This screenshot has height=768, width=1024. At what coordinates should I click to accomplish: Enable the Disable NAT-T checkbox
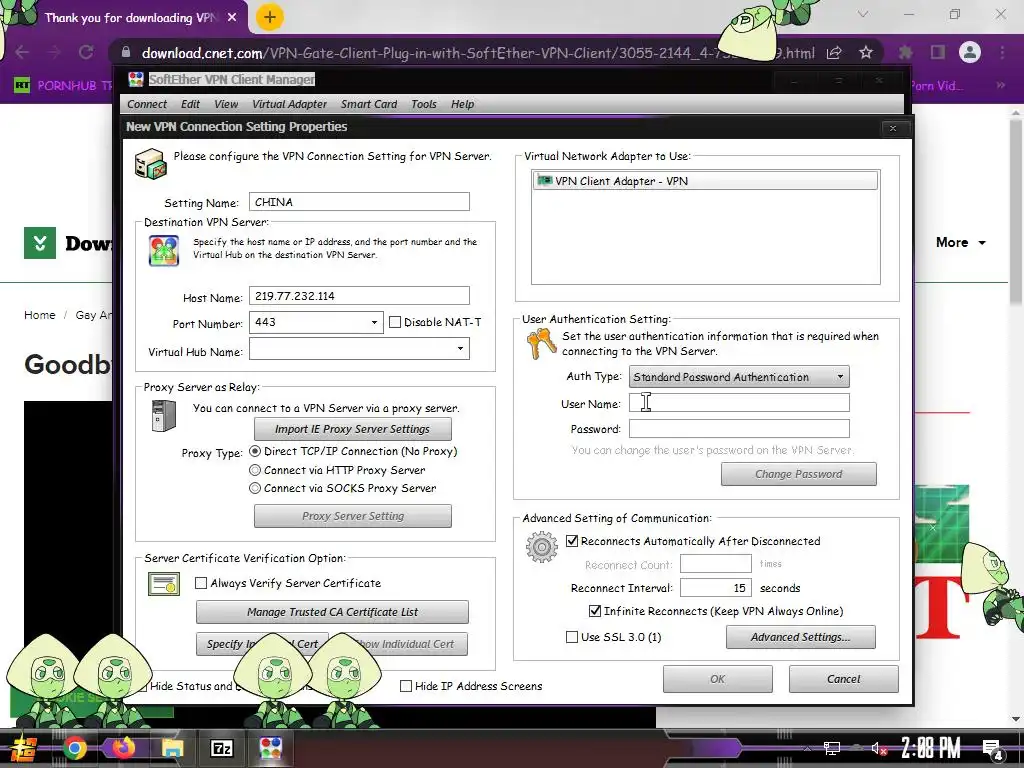394,322
